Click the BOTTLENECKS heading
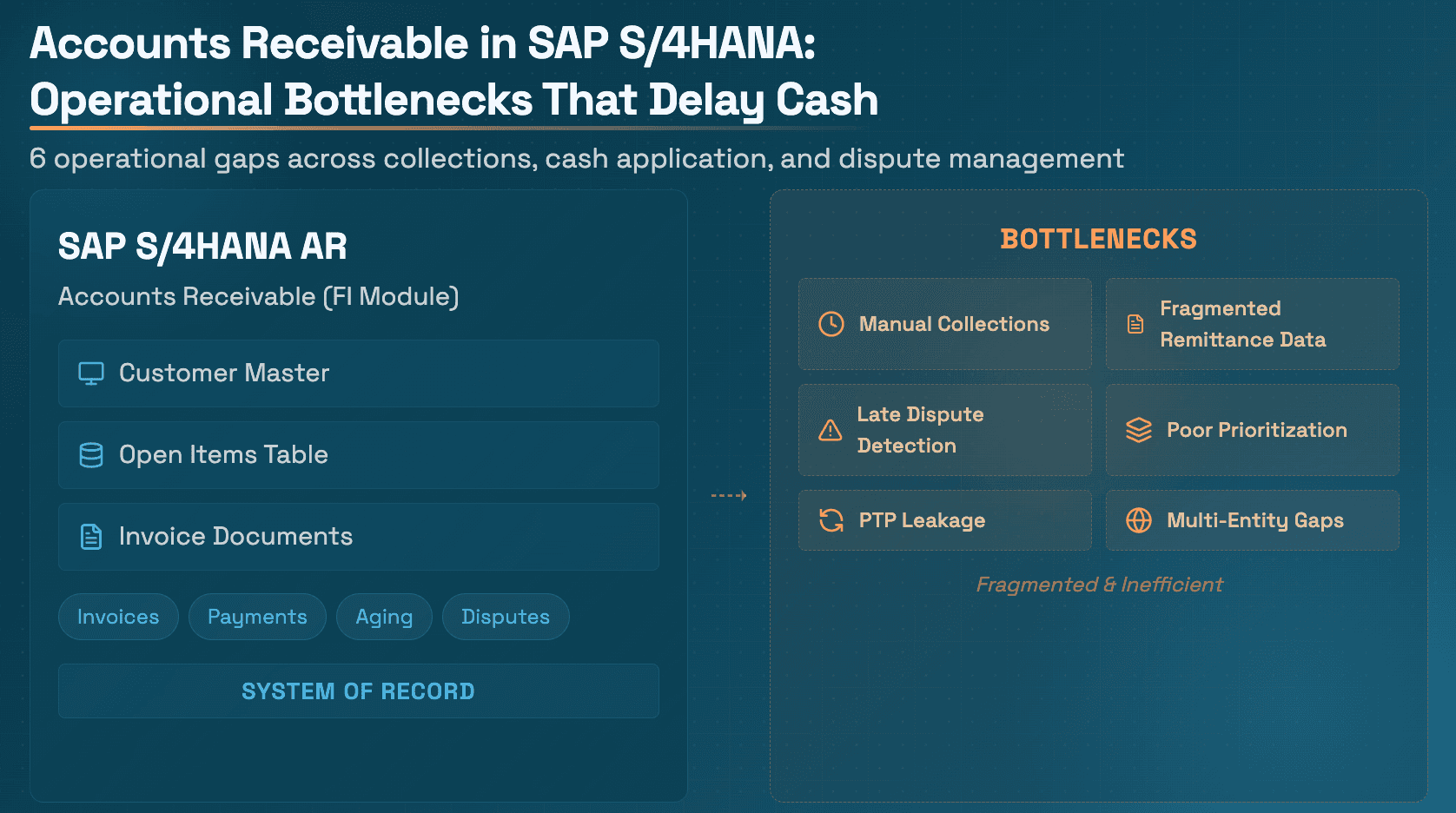The height and width of the screenshot is (813, 1456). (x=1099, y=239)
